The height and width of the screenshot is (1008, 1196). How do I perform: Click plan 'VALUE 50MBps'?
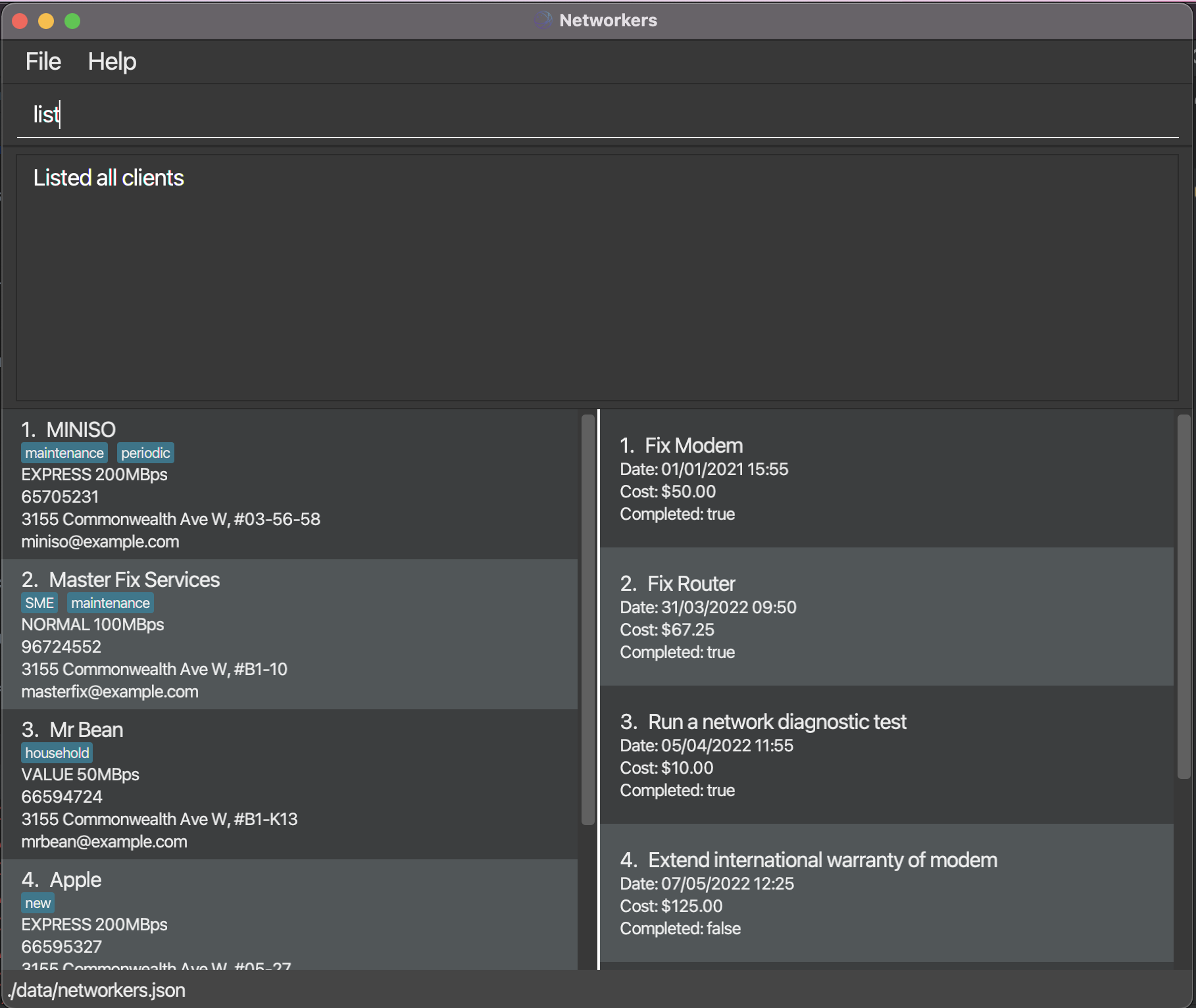pos(80,774)
